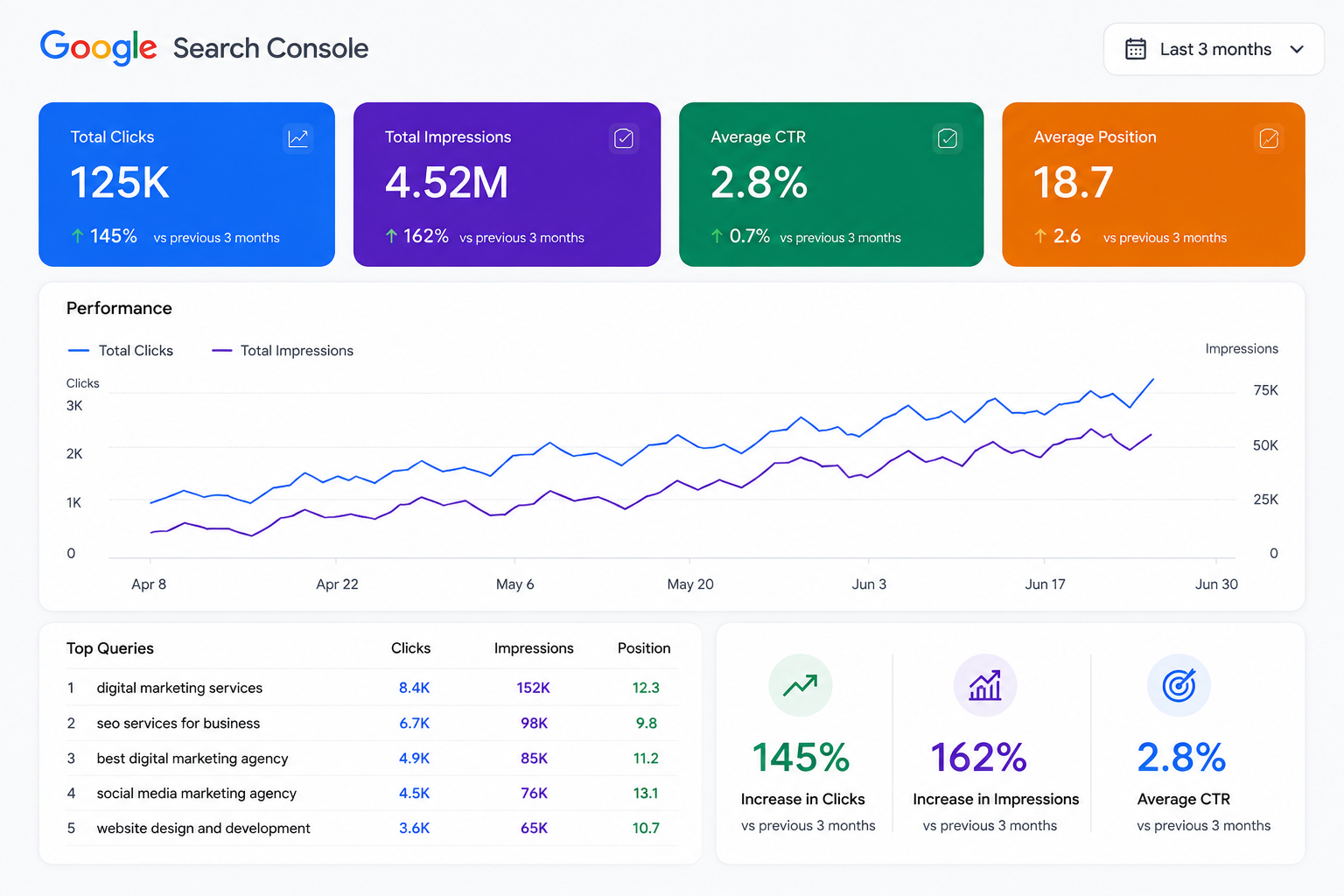Open query best digital marketing agency
The width and height of the screenshot is (1344, 896).
point(192,759)
